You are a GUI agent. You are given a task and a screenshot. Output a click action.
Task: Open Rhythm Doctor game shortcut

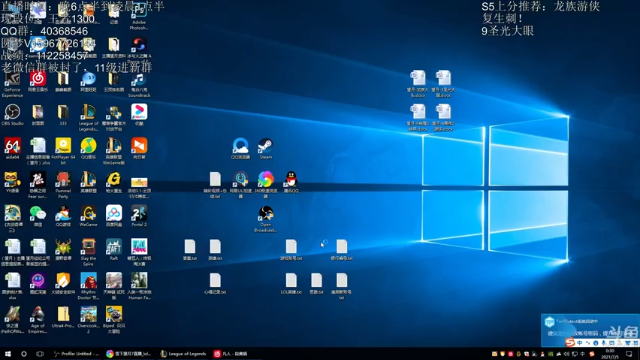pyautogui.click(x=88, y=286)
